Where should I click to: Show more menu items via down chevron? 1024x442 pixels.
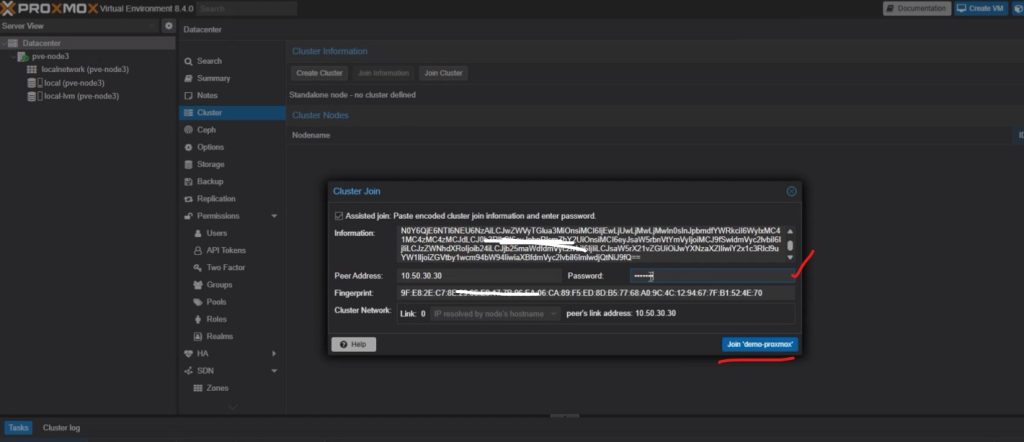click(x=232, y=407)
